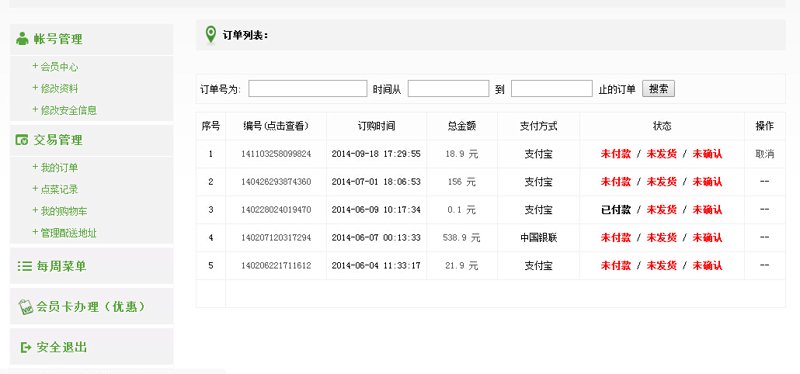
Task: Click 中国银联 payment method cell
Action: (x=538, y=238)
